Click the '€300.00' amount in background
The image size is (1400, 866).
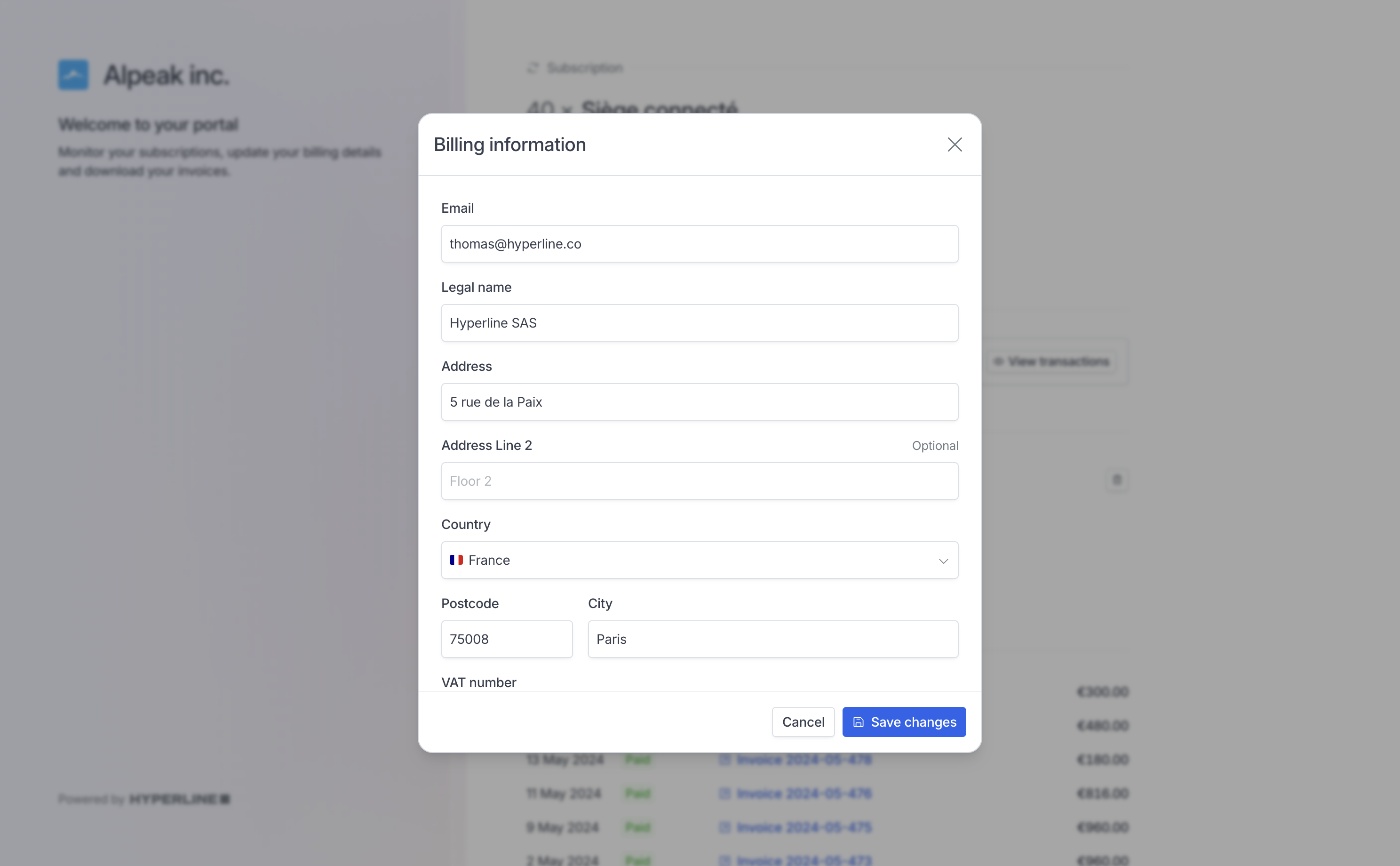coord(1102,692)
